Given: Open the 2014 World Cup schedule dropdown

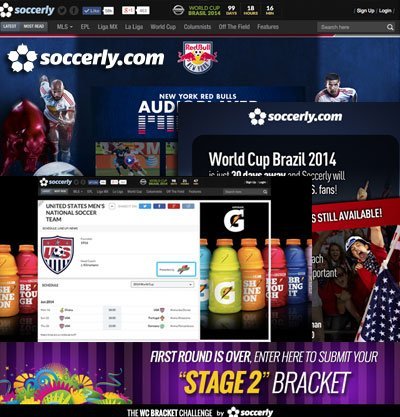Looking at the screenshot, I should click(162, 284).
